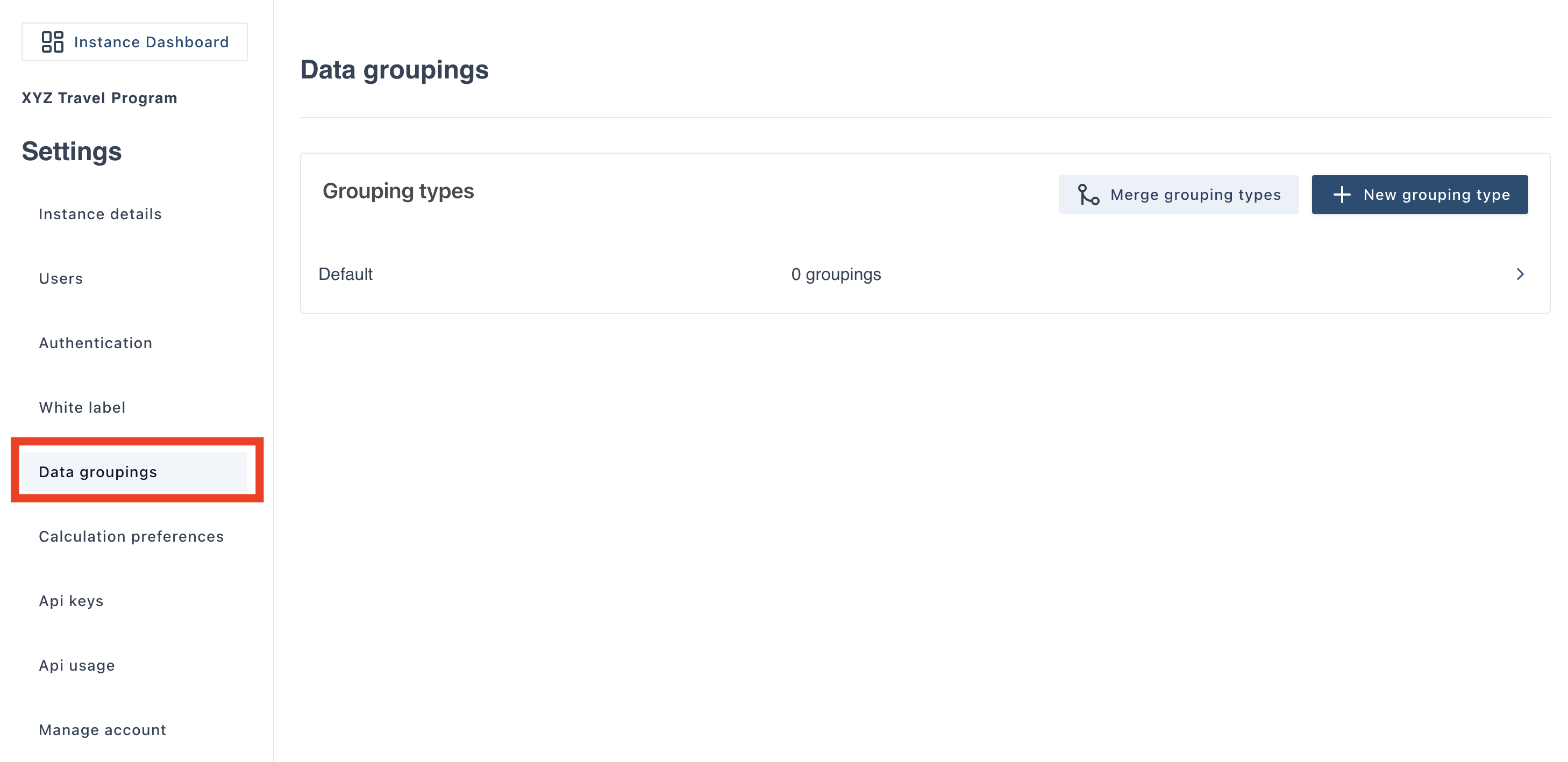
Task: Create a New grouping type
Action: [1419, 195]
